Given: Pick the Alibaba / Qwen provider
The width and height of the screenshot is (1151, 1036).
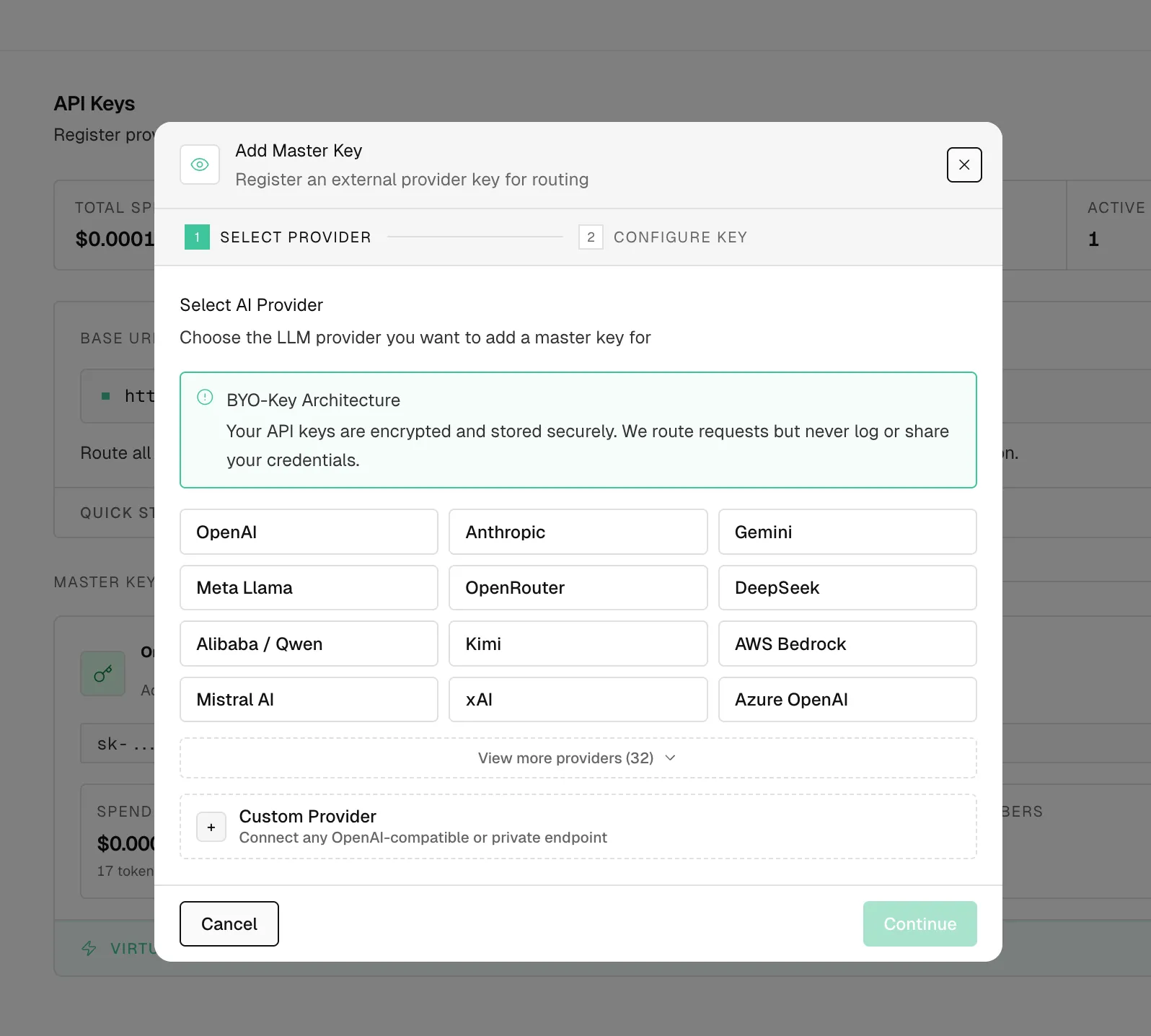Looking at the screenshot, I should 309,644.
